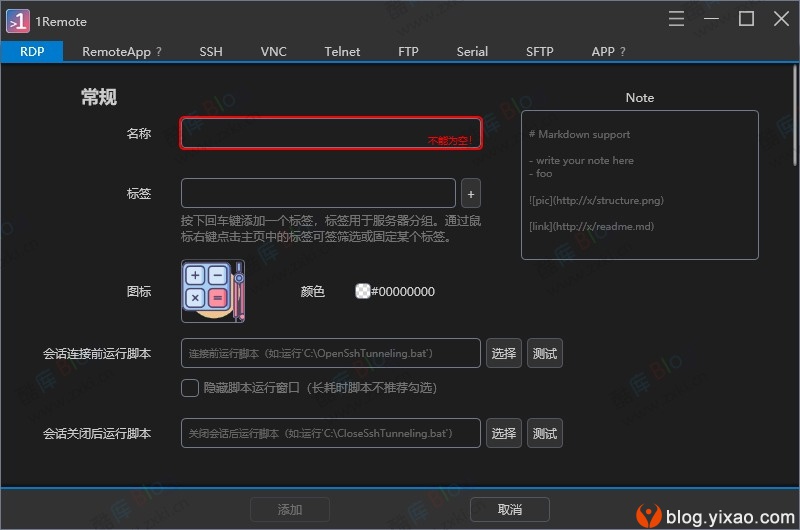Maximize the 1Remote window
800x530 pixels.
coord(746,19)
